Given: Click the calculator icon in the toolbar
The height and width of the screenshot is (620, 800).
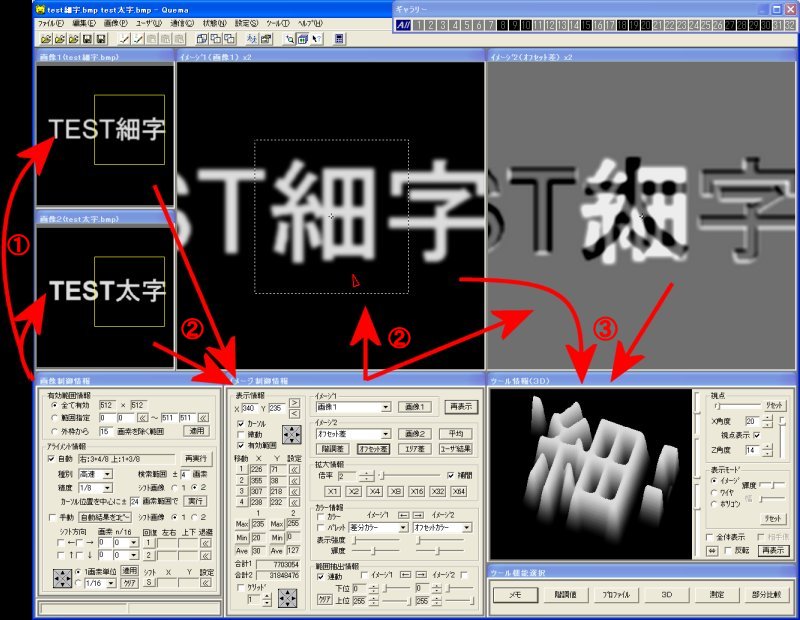Looking at the screenshot, I should (x=339, y=39).
